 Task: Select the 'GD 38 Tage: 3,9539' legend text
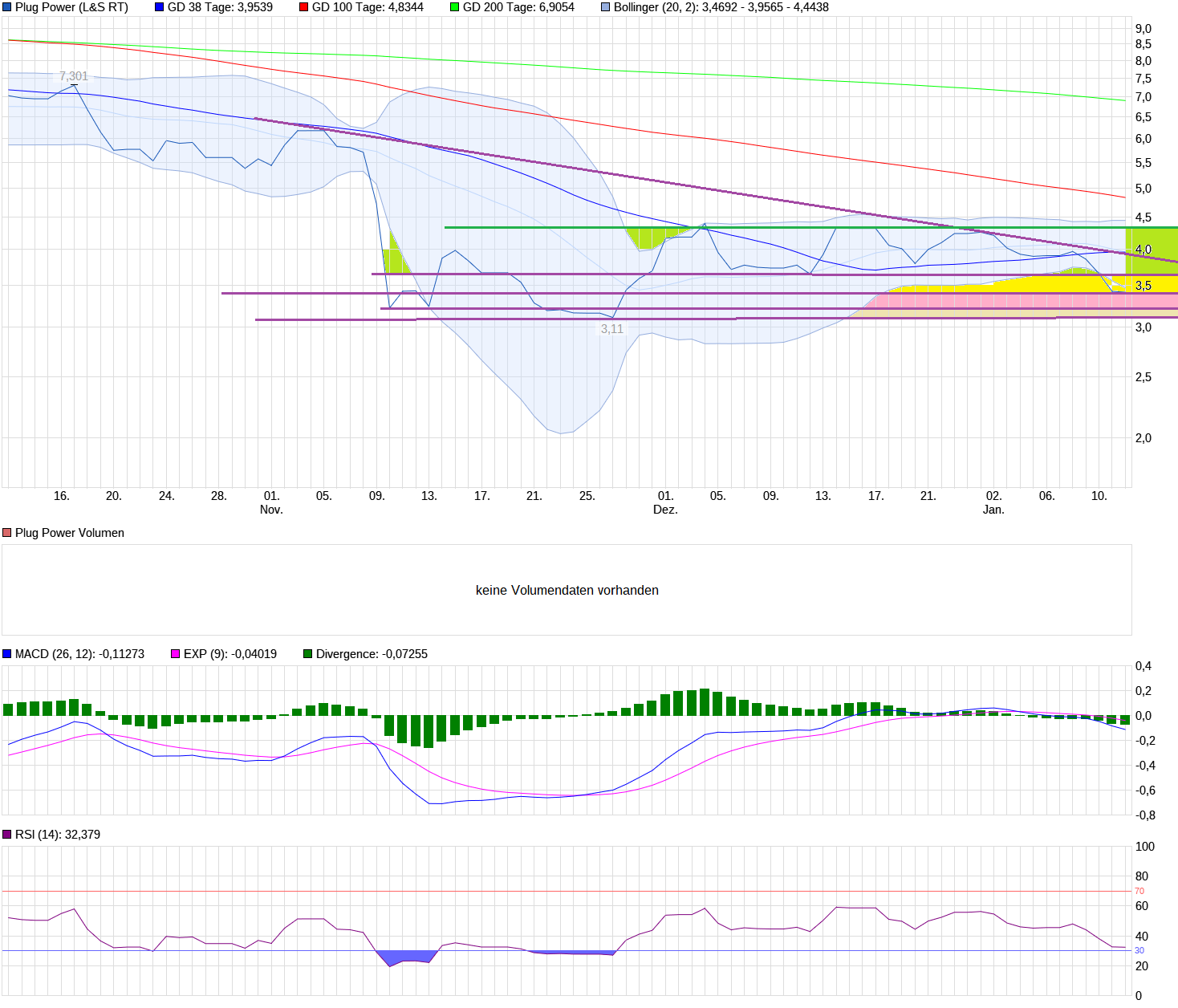220,7
